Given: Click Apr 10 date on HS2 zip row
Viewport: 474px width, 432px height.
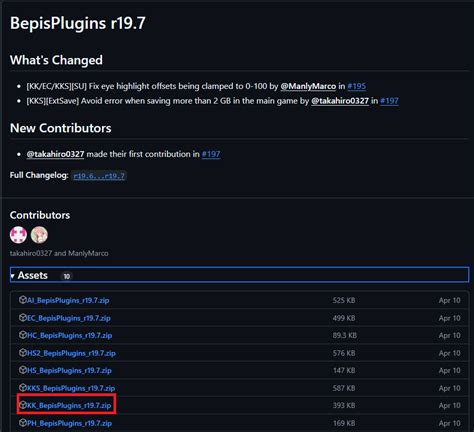Looking at the screenshot, I should pyautogui.click(x=449, y=353).
